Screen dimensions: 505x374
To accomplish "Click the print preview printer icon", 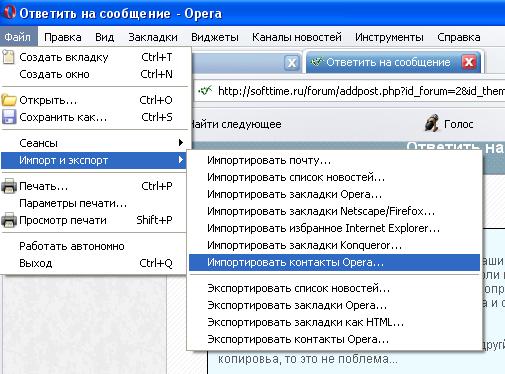I will point(9,220).
